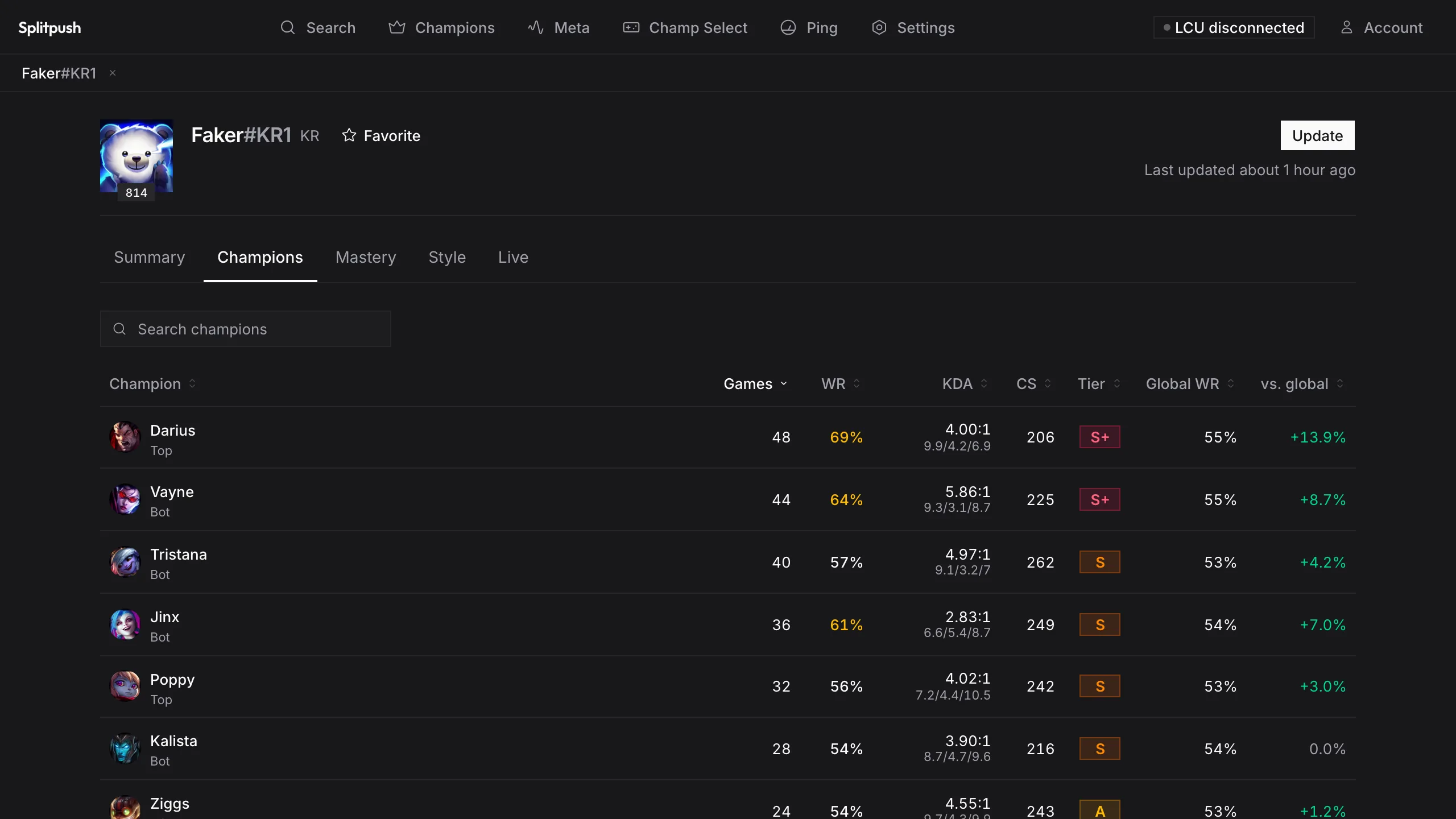Click the Splitpush logo
The height and width of the screenshot is (819, 1456).
tap(50, 27)
